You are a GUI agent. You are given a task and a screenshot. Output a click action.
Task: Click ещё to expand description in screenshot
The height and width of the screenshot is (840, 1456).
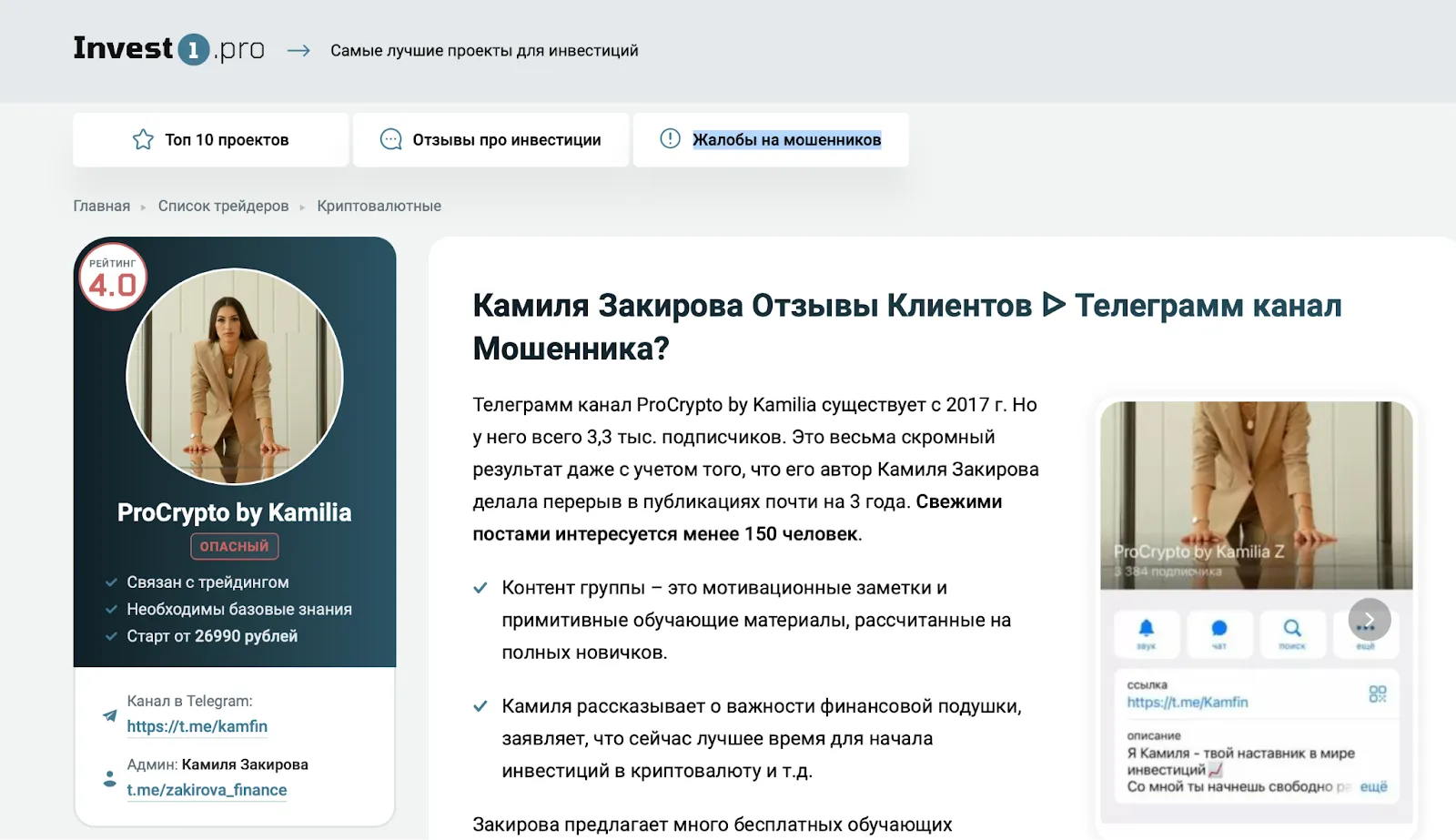(x=1373, y=786)
